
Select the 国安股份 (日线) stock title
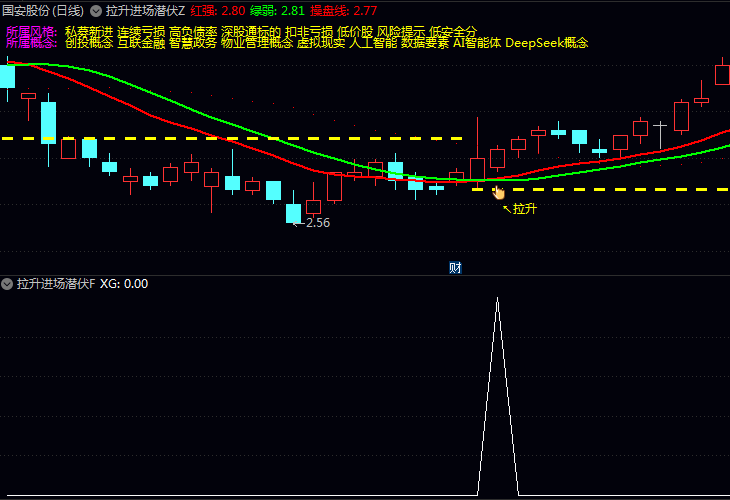(x=43, y=11)
